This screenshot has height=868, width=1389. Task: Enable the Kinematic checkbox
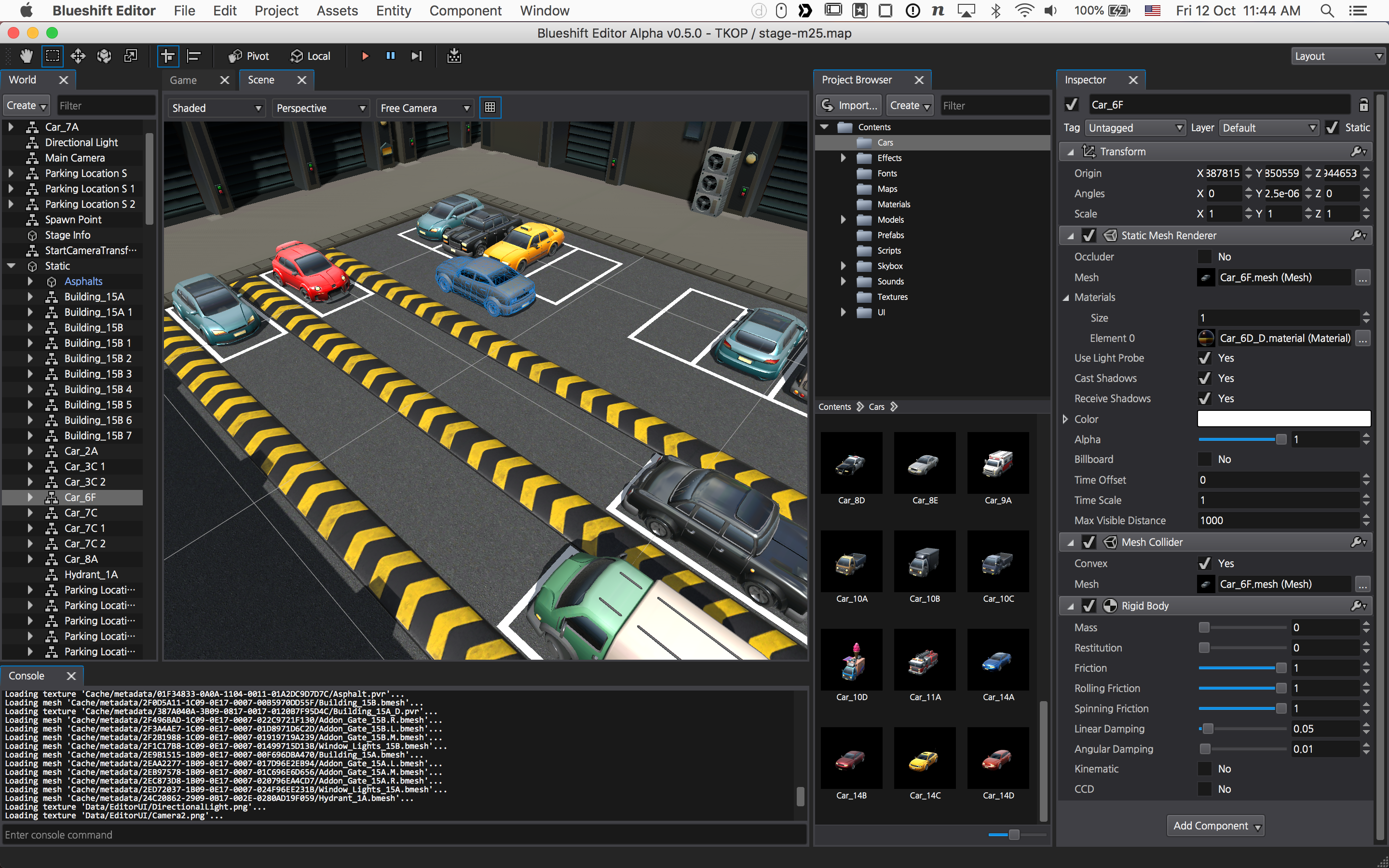(1205, 769)
